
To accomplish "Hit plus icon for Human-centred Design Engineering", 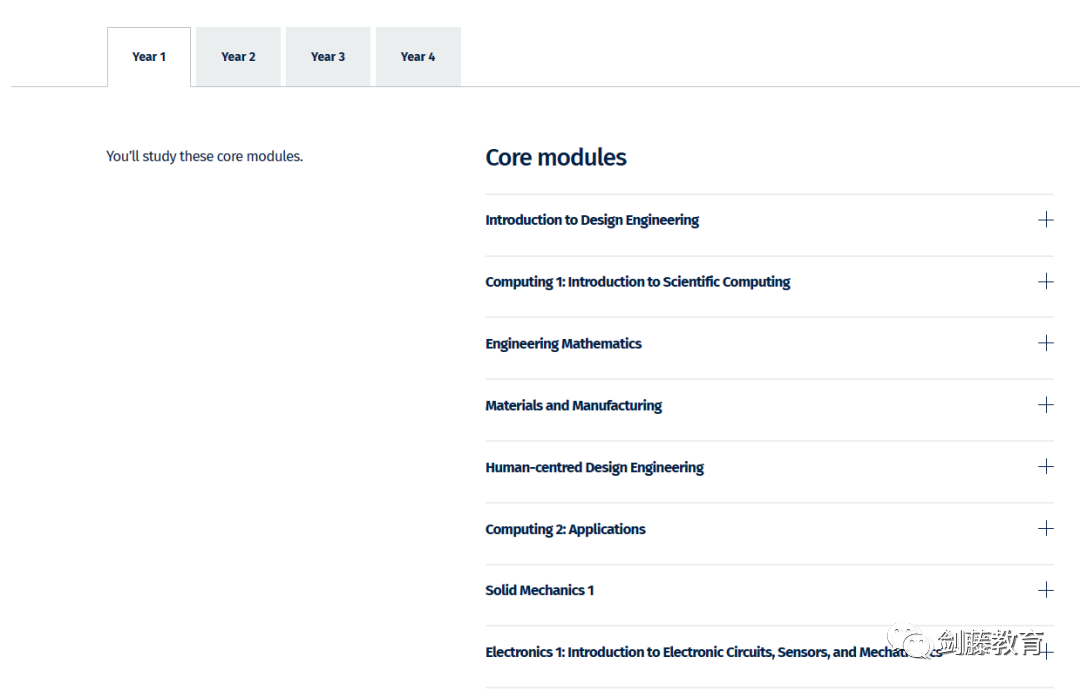I will pos(1046,467).
